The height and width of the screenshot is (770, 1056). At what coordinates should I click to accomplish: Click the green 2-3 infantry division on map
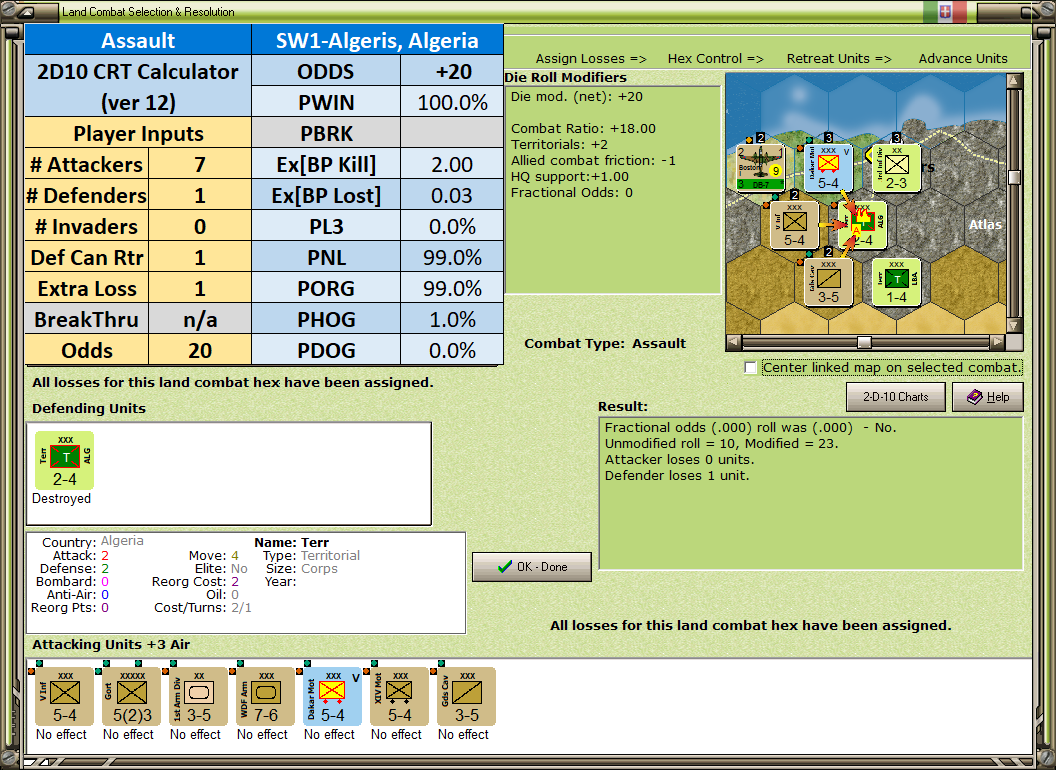point(896,168)
